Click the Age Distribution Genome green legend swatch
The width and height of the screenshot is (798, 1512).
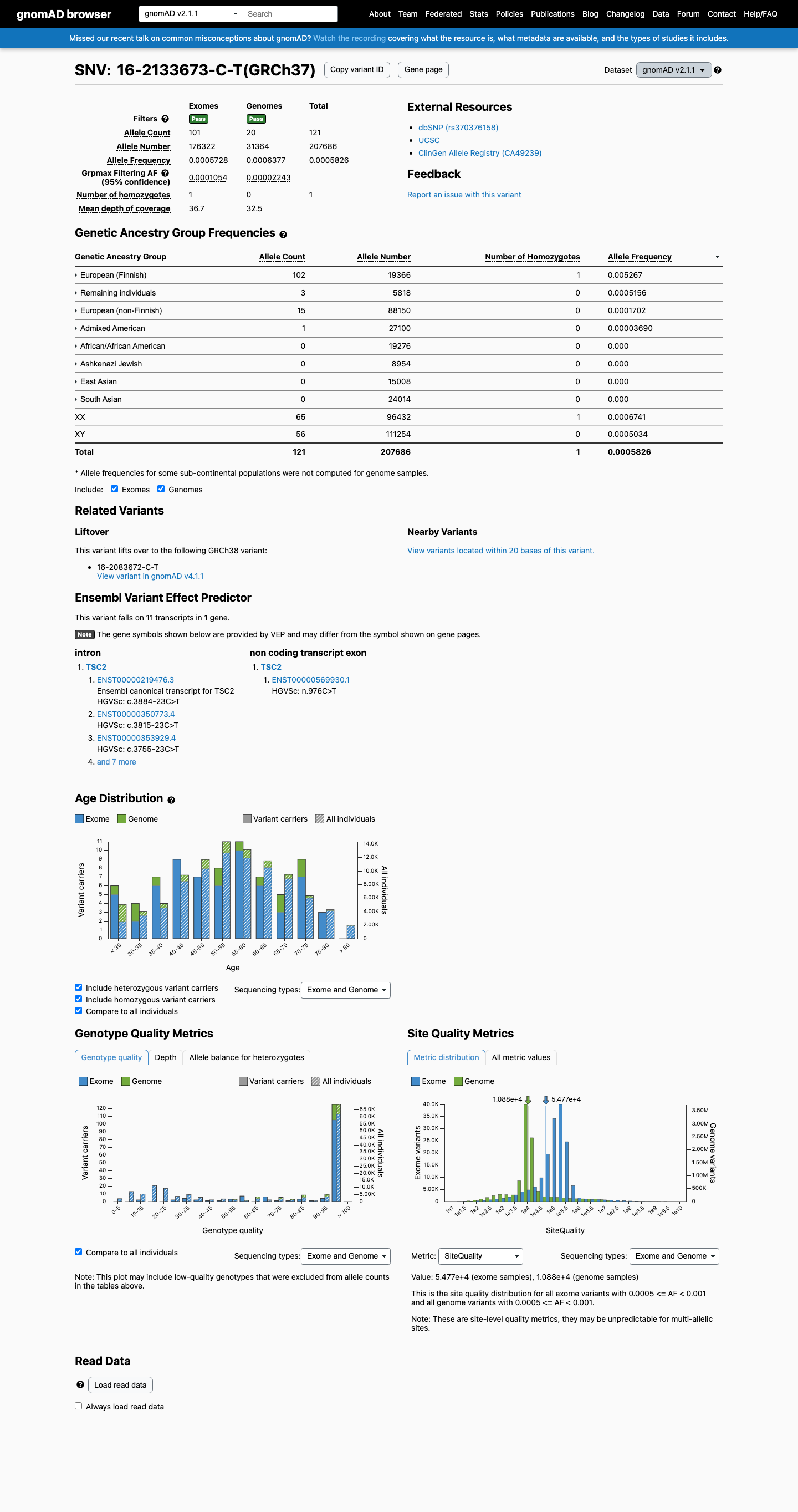pos(122,819)
